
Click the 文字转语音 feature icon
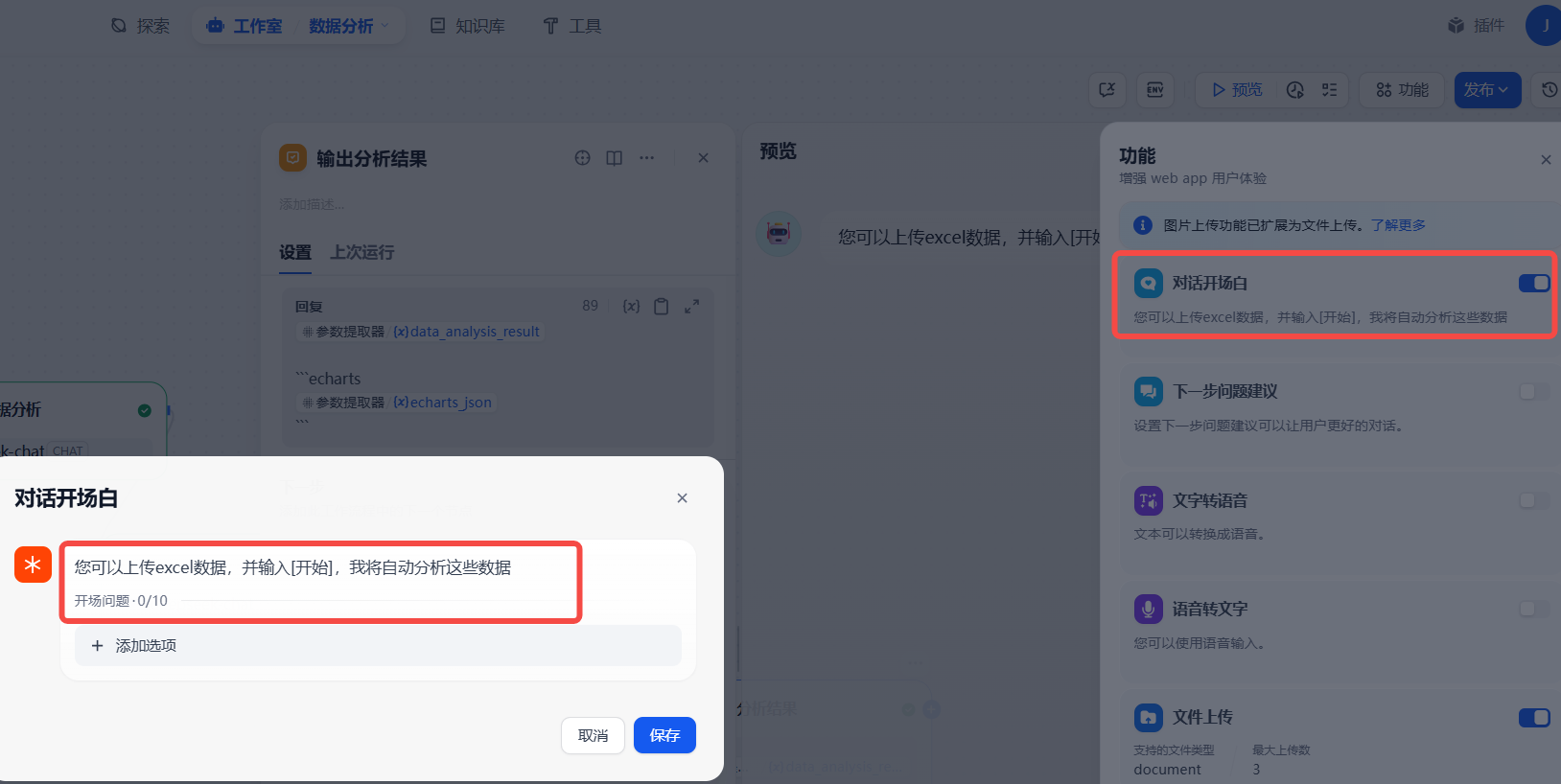coord(1149,500)
